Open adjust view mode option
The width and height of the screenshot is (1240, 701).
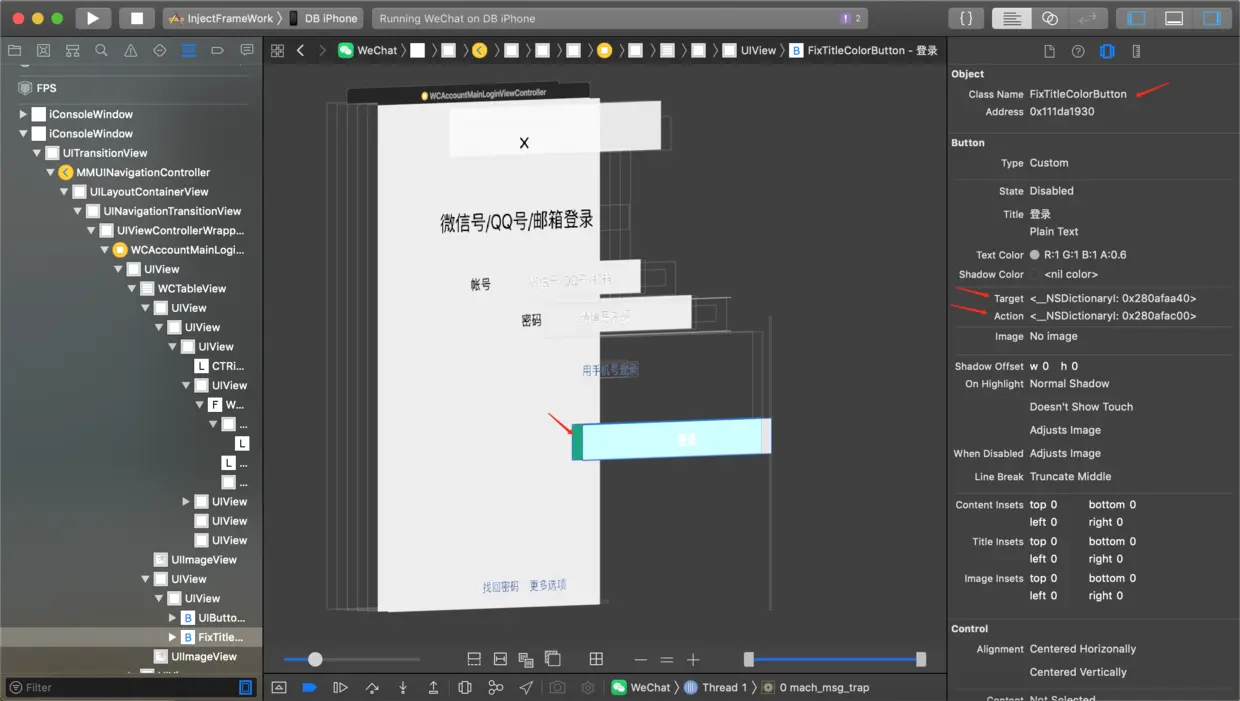pos(526,659)
